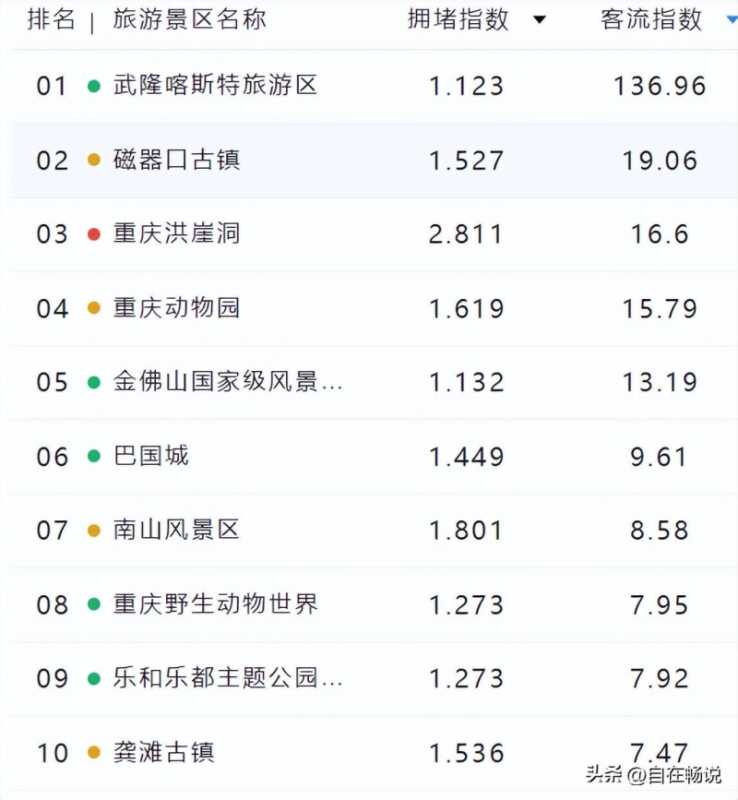The width and height of the screenshot is (738, 800).
Task: Sort by 客流指数 using its blue arrow
Action: pyautogui.click(x=730, y=20)
